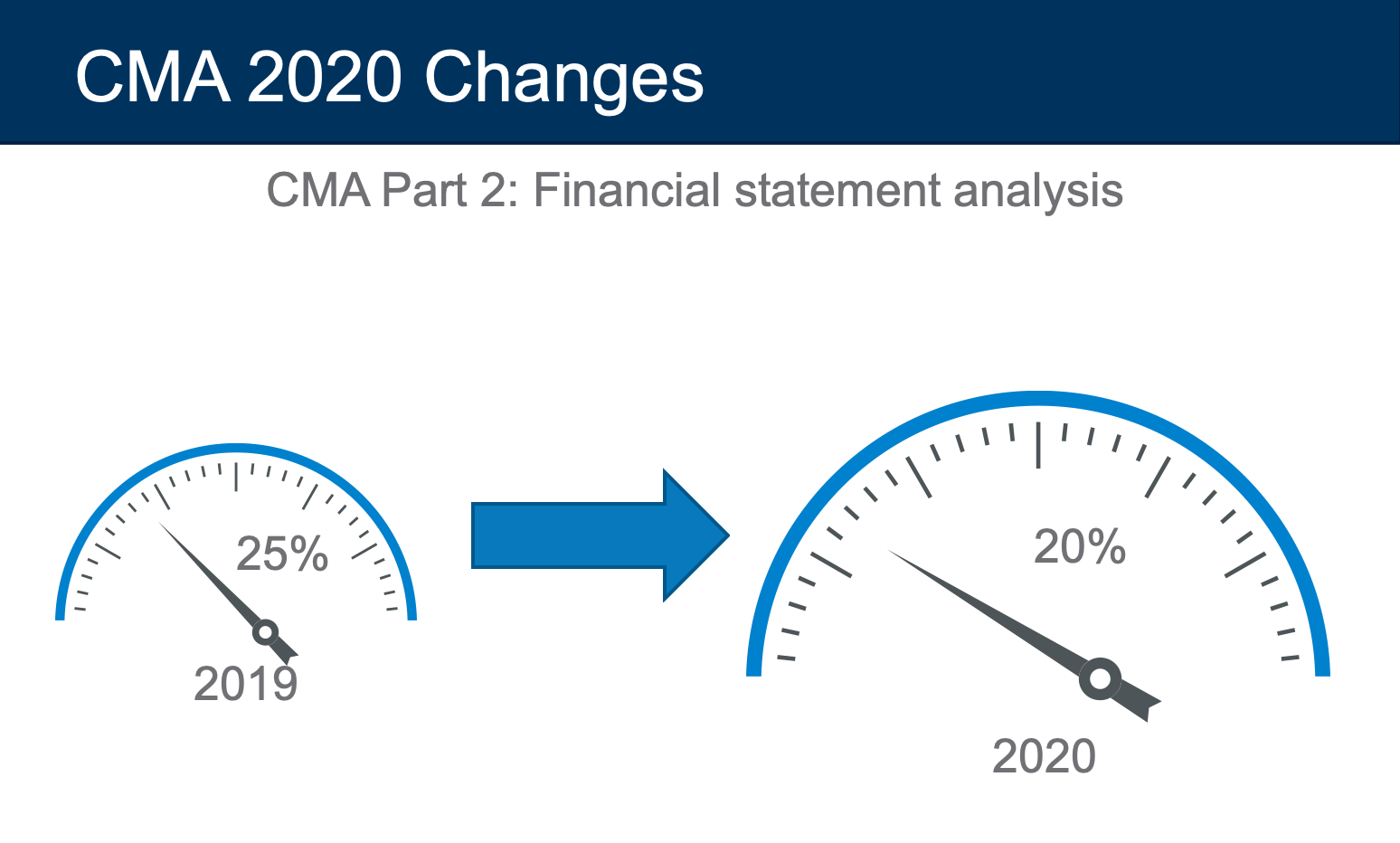Click the 20% label
The height and width of the screenshot is (843, 1400).
[1080, 547]
